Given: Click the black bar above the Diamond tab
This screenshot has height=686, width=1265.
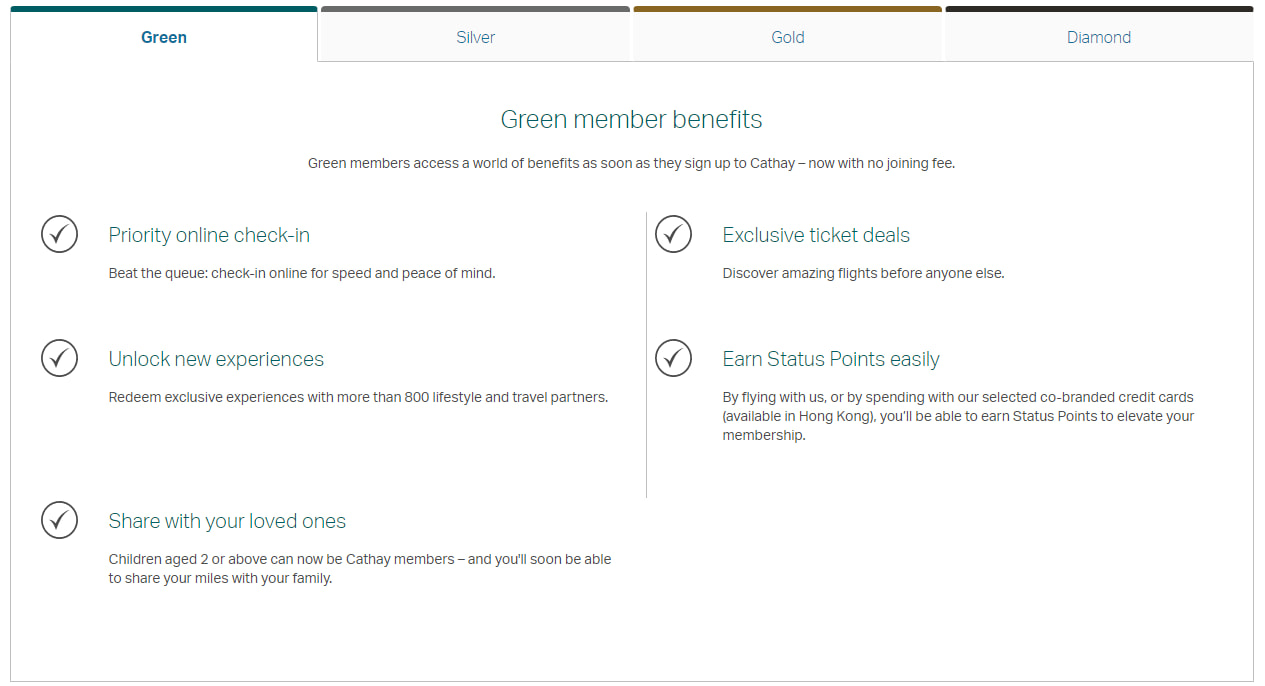Looking at the screenshot, I should [1098, 7].
